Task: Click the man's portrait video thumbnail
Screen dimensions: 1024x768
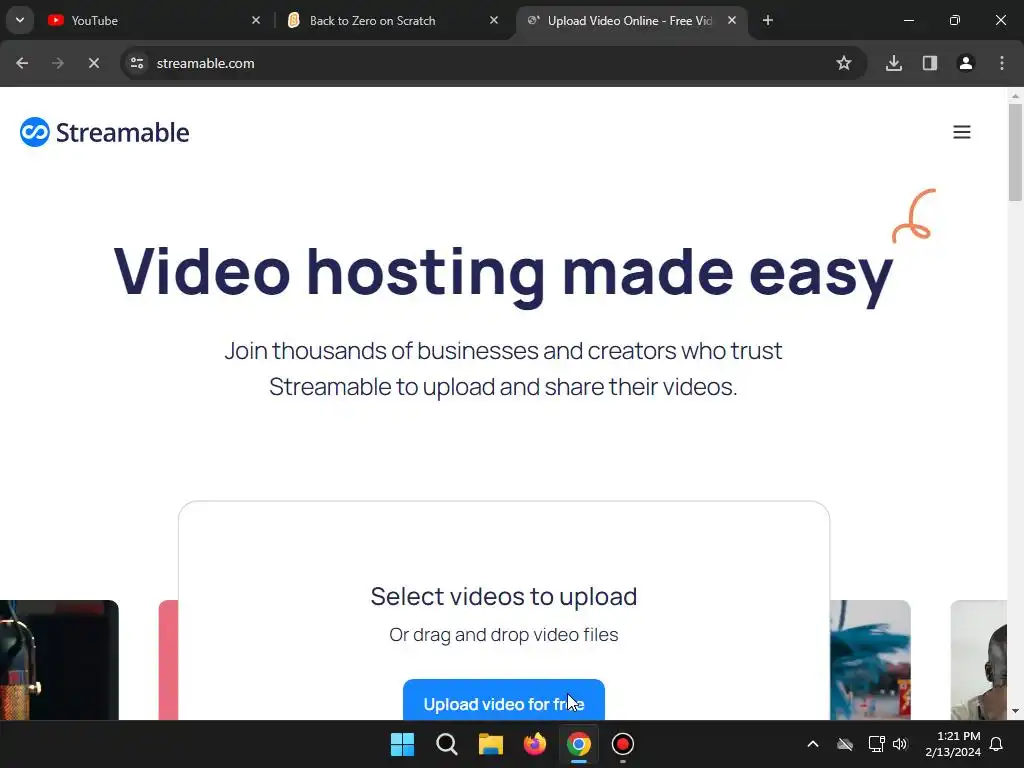Action: pyautogui.click(x=978, y=660)
